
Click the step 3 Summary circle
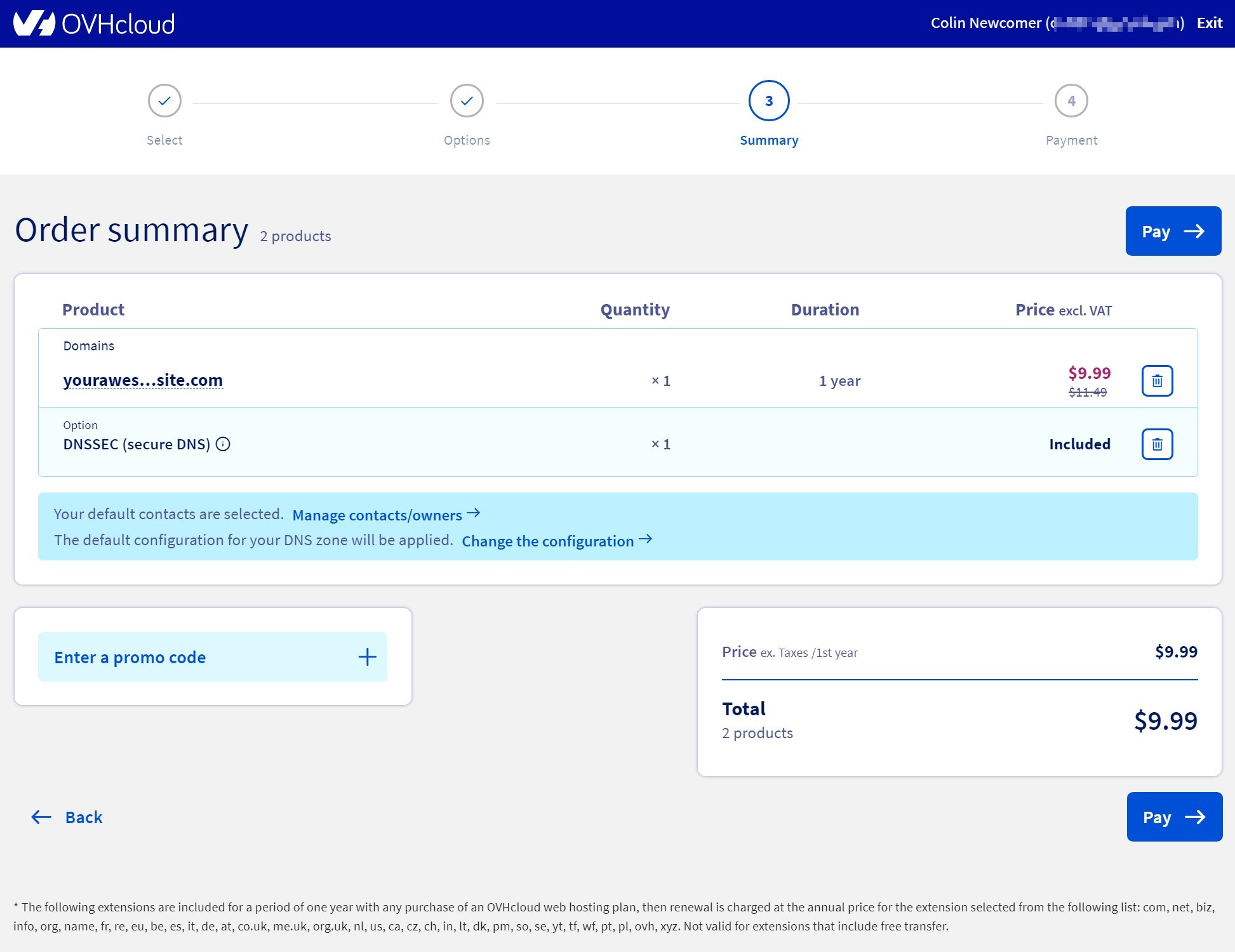(769, 101)
